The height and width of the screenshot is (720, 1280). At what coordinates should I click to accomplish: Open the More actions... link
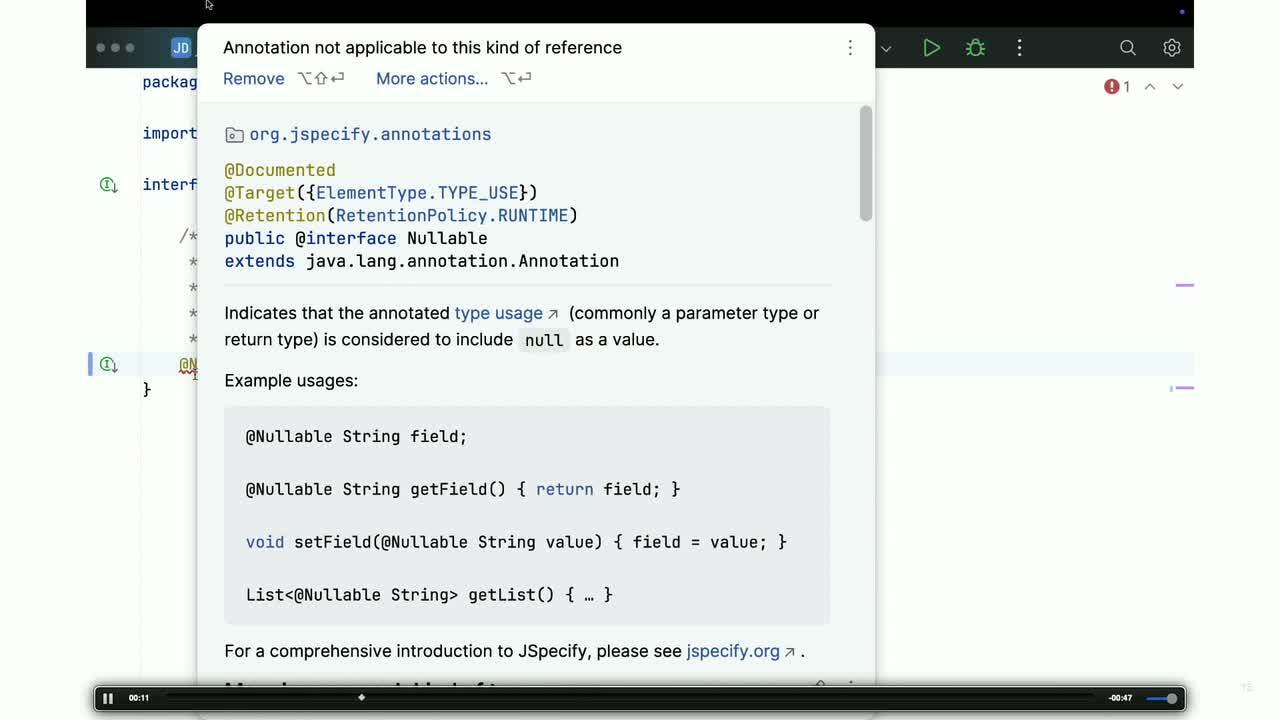[x=431, y=79]
